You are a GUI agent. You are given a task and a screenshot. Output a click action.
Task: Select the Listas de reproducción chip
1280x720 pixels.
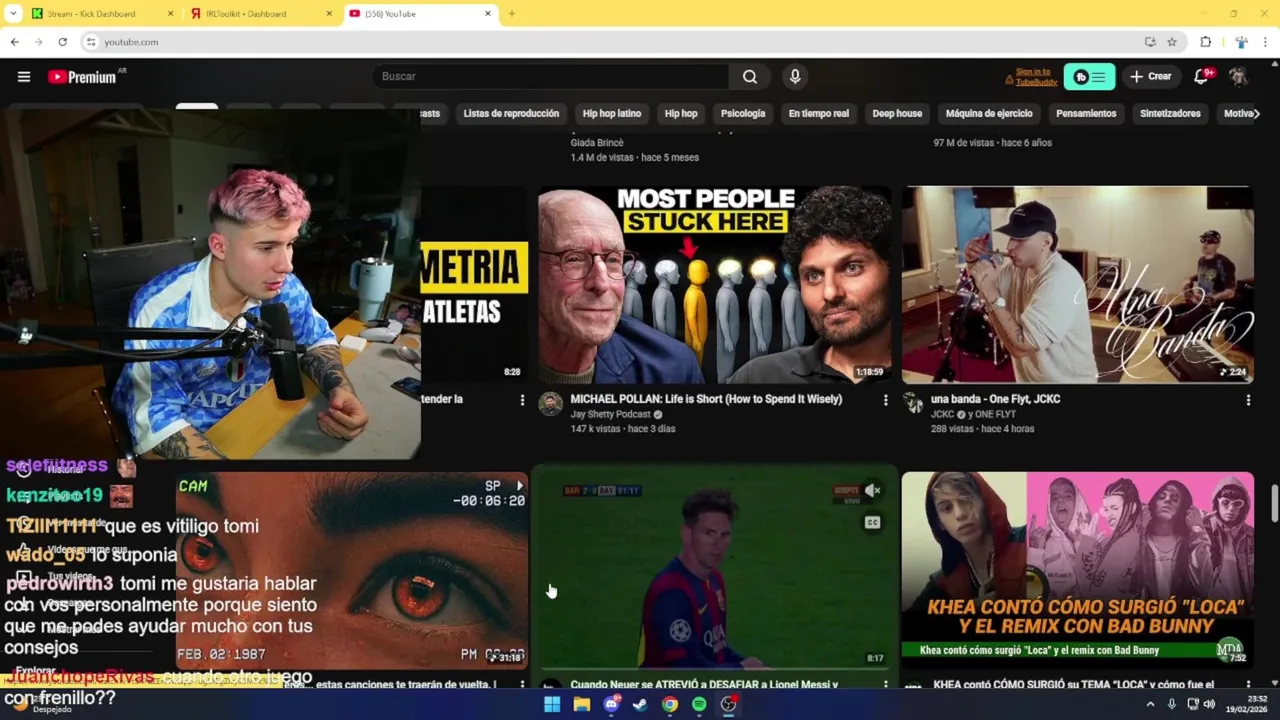[511, 114]
